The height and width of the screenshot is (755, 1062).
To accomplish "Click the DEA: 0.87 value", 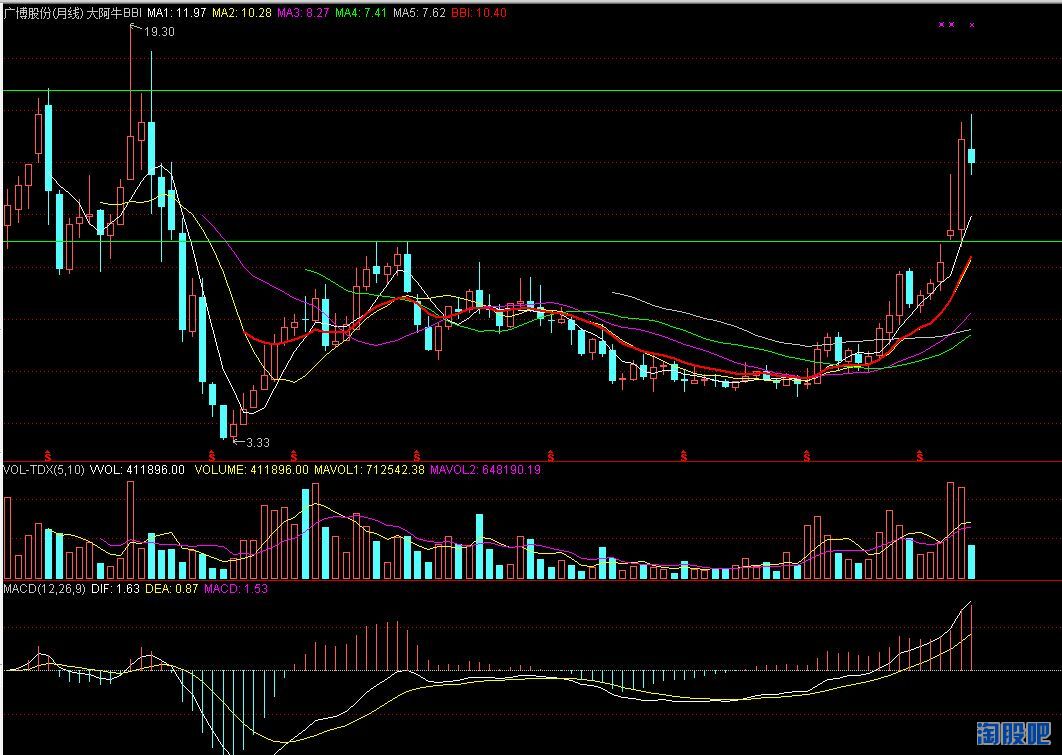I will click(x=172, y=588).
